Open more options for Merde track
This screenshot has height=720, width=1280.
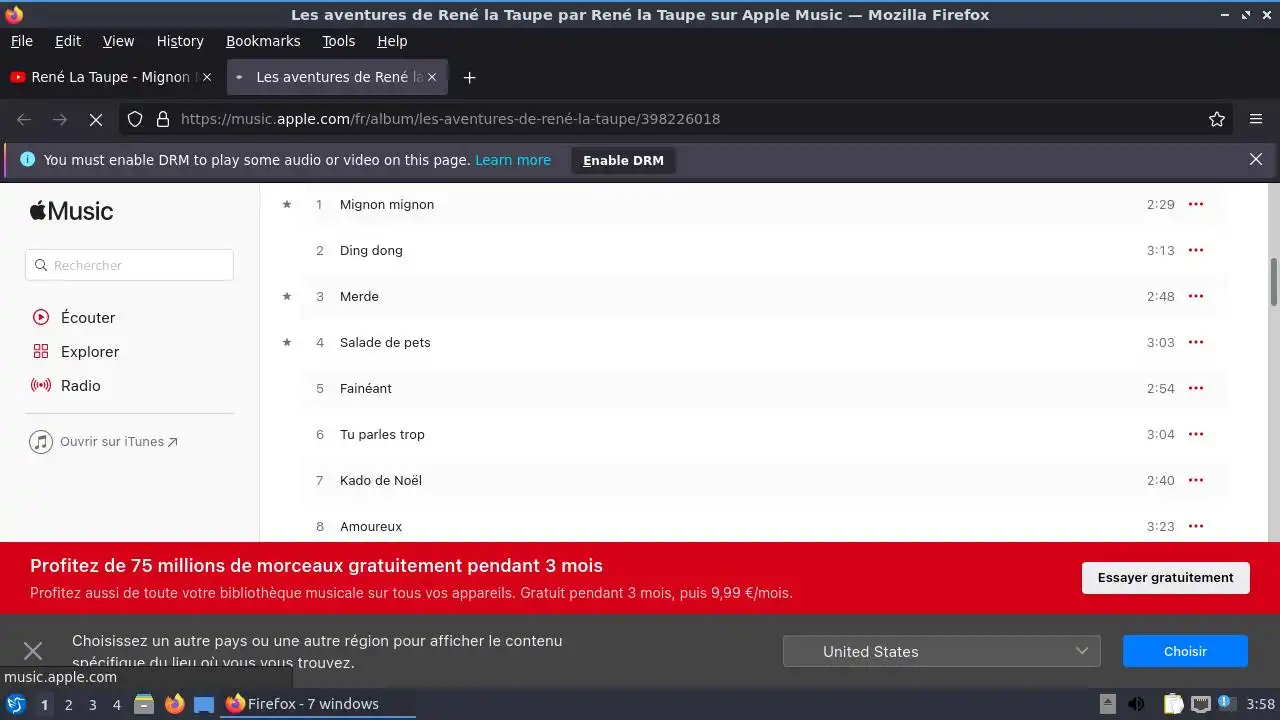1195,296
